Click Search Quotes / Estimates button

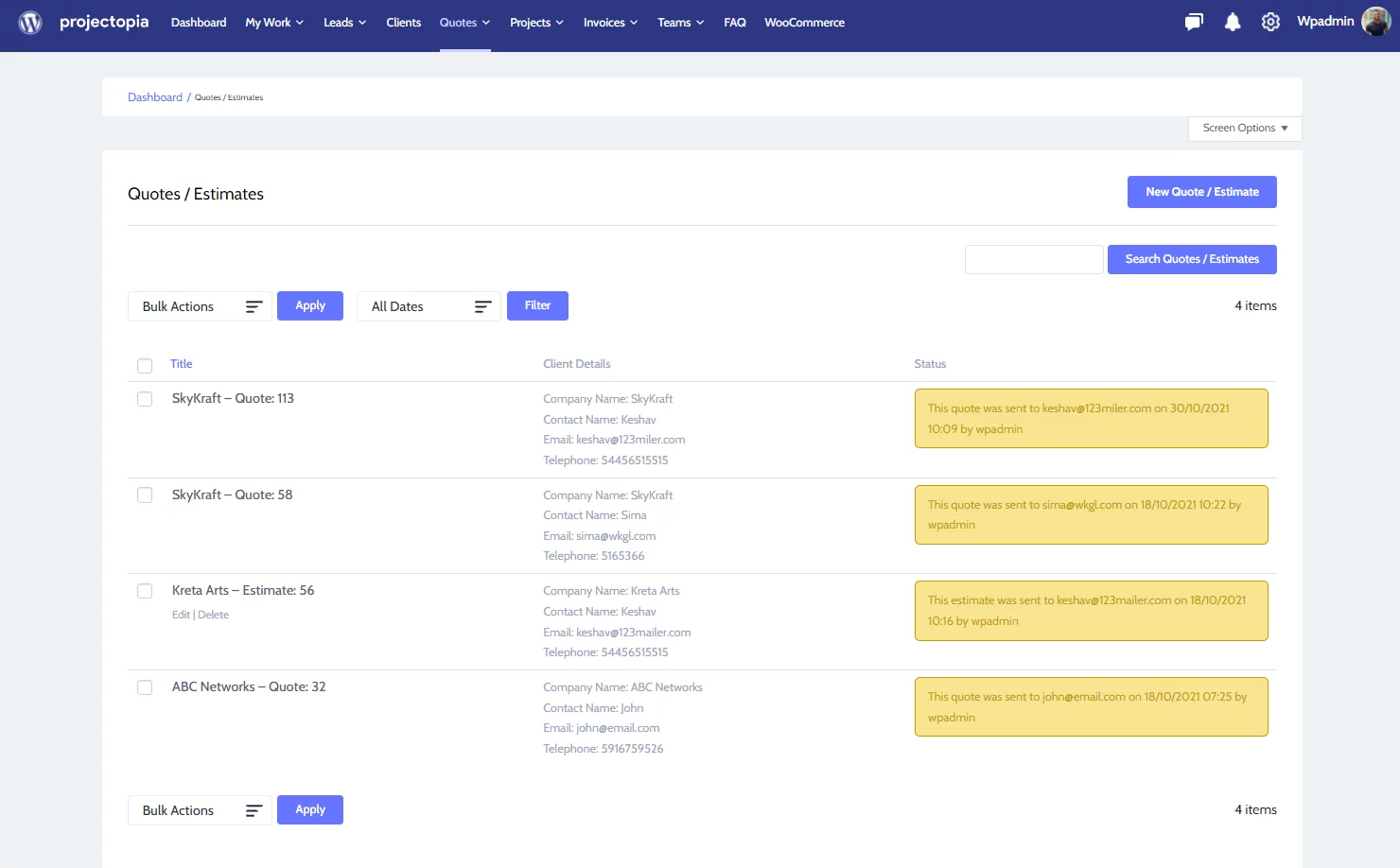(1192, 259)
